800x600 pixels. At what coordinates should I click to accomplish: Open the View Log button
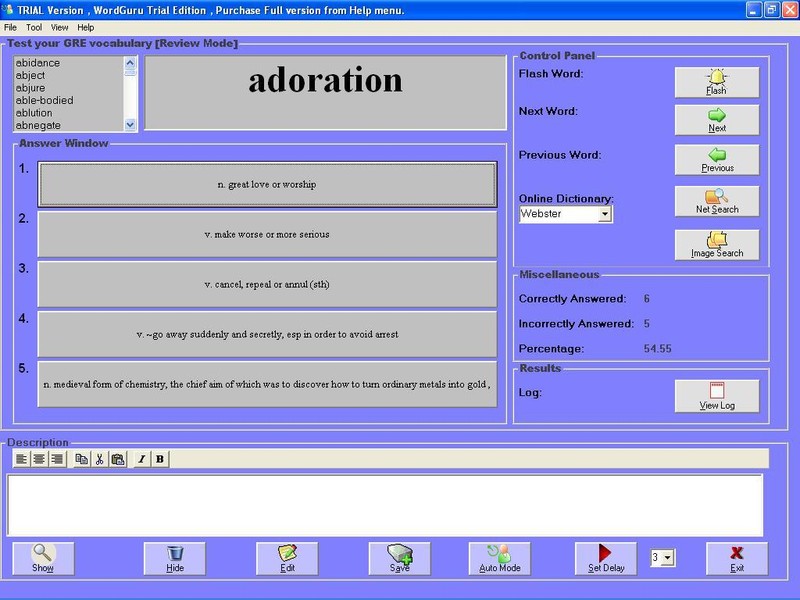[x=716, y=396]
